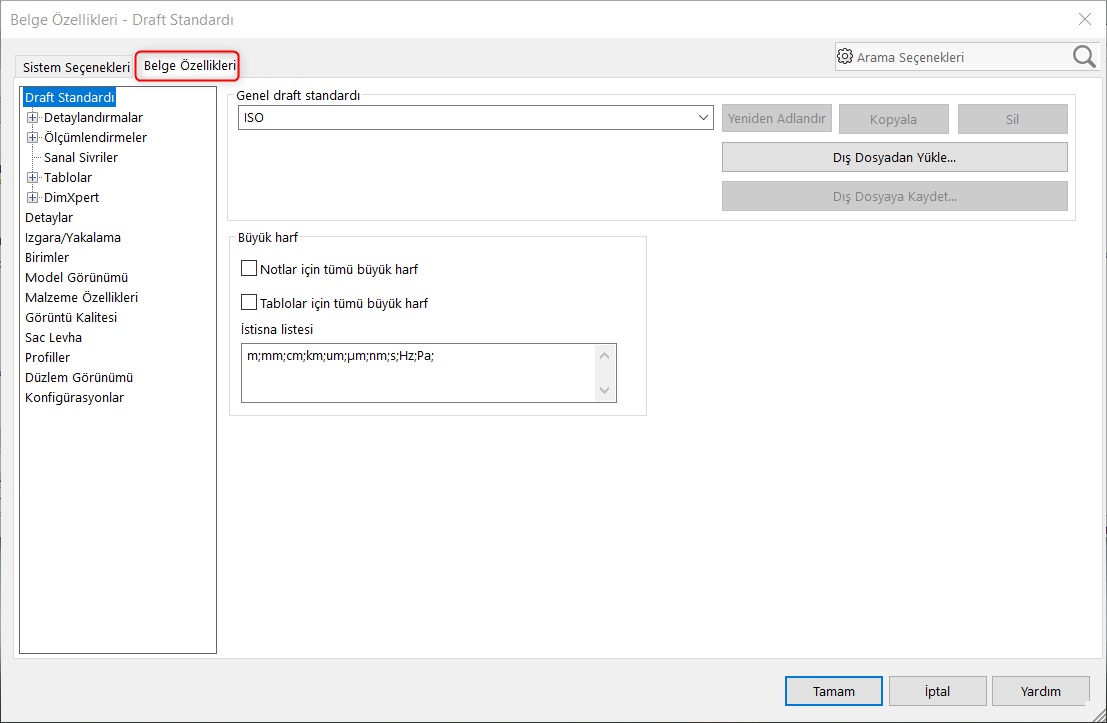The height and width of the screenshot is (723, 1107).
Task: Select Sanal Sivriler in the tree
Action: coord(80,157)
